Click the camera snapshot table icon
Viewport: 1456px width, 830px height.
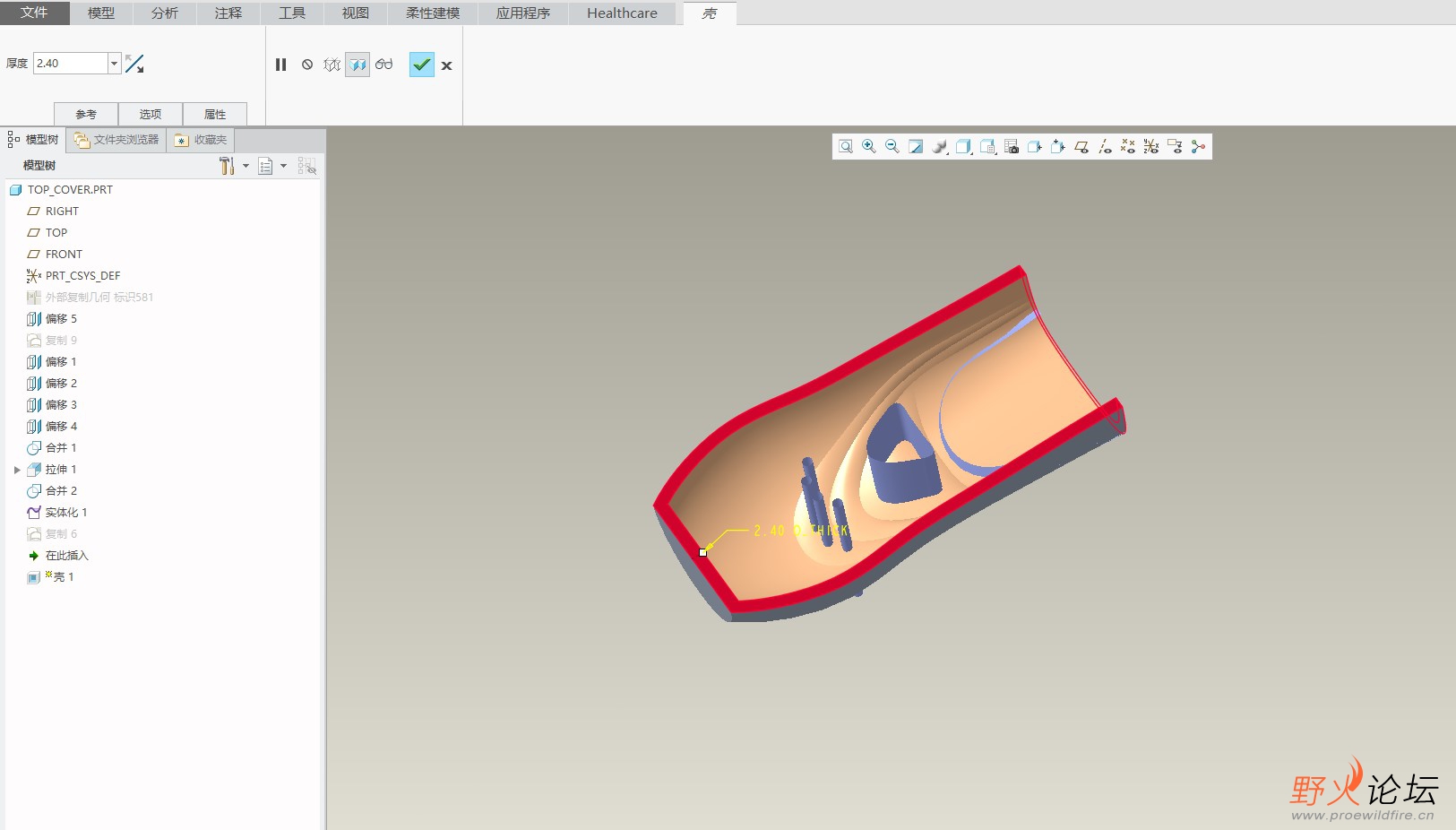pyautogui.click(x=1012, y=147)
